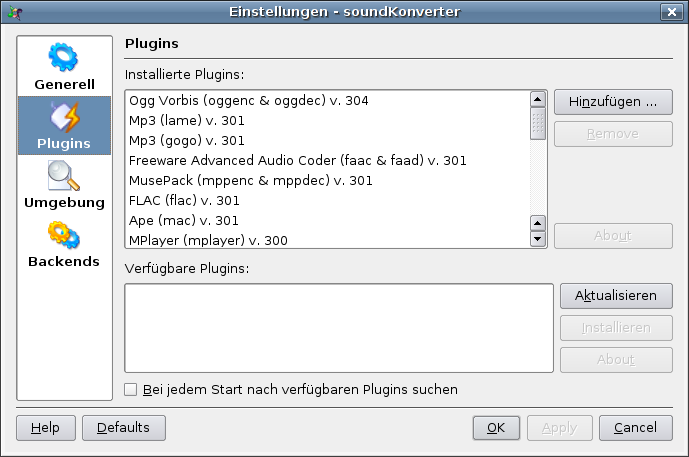
Task: Select the FLAC (flac) v. 301 plugin
Action: point(328,200)
